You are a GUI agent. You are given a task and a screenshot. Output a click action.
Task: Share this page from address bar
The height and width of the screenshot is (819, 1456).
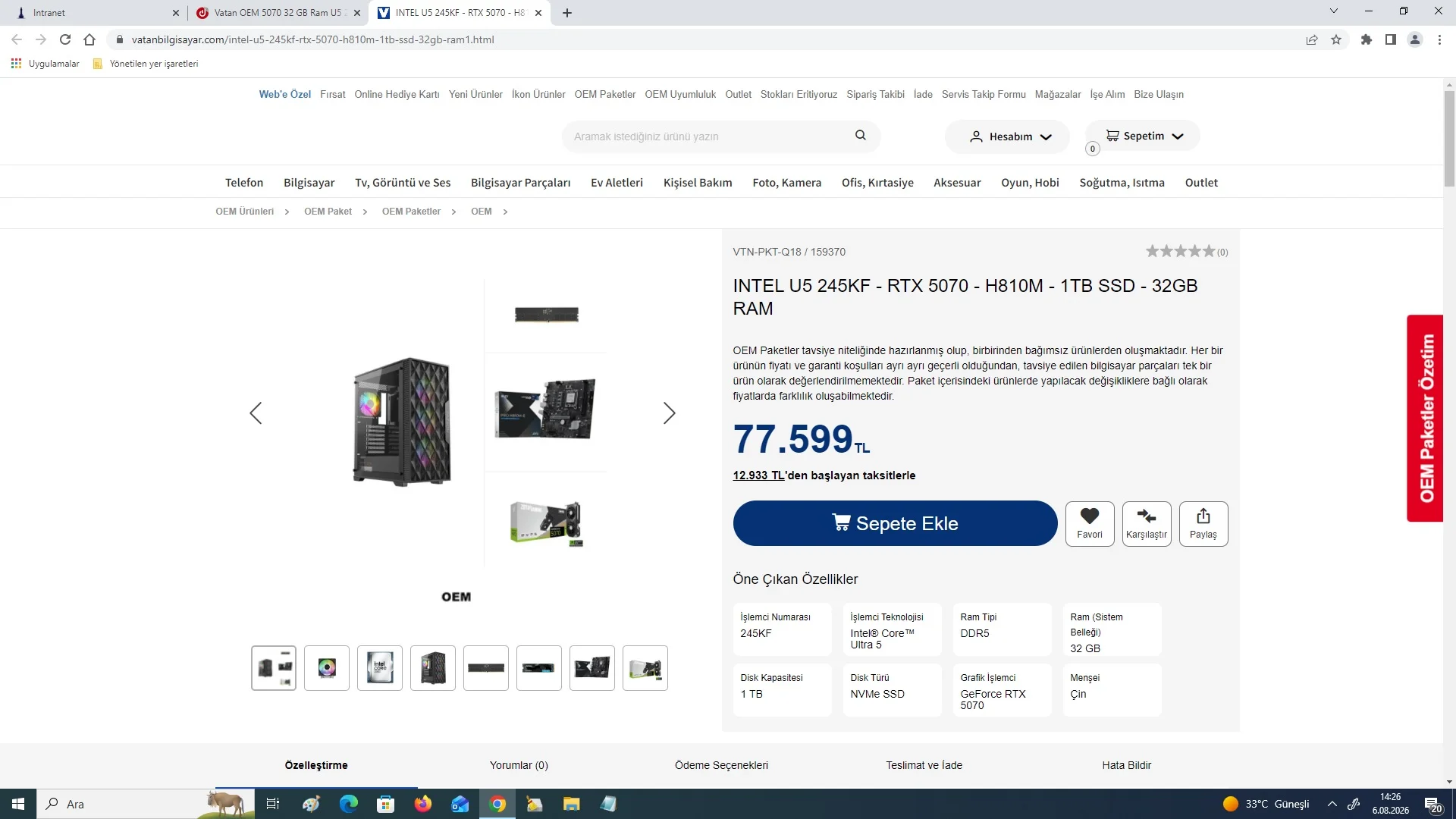pyautogui.click(x=1312, y=39)
